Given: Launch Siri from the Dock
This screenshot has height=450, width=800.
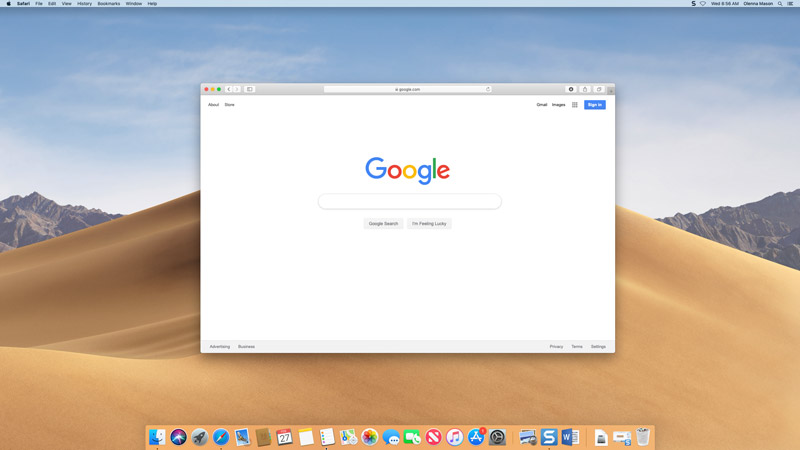Looking at the screenshot, I should tap(179, 437).
